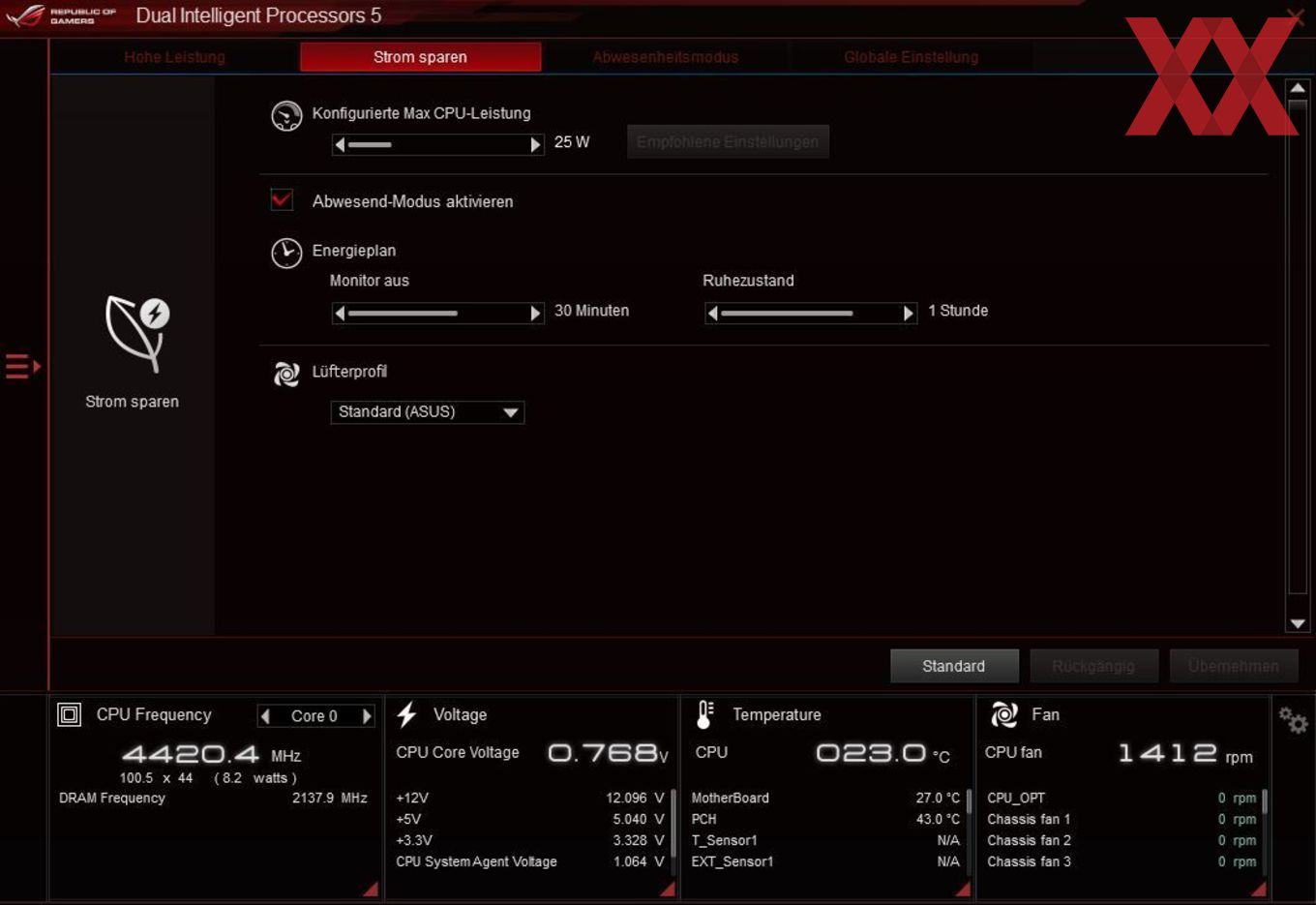Screen dimensions: 1316x905
Task: Click the max CPU power gauge icon
Action: click(x=286, y=116)
